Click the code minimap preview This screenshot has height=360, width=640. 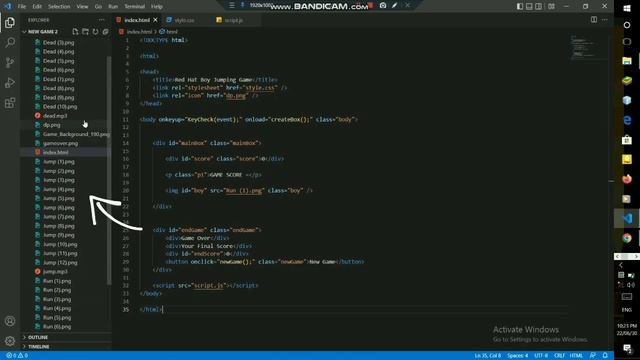coord(584,47)
